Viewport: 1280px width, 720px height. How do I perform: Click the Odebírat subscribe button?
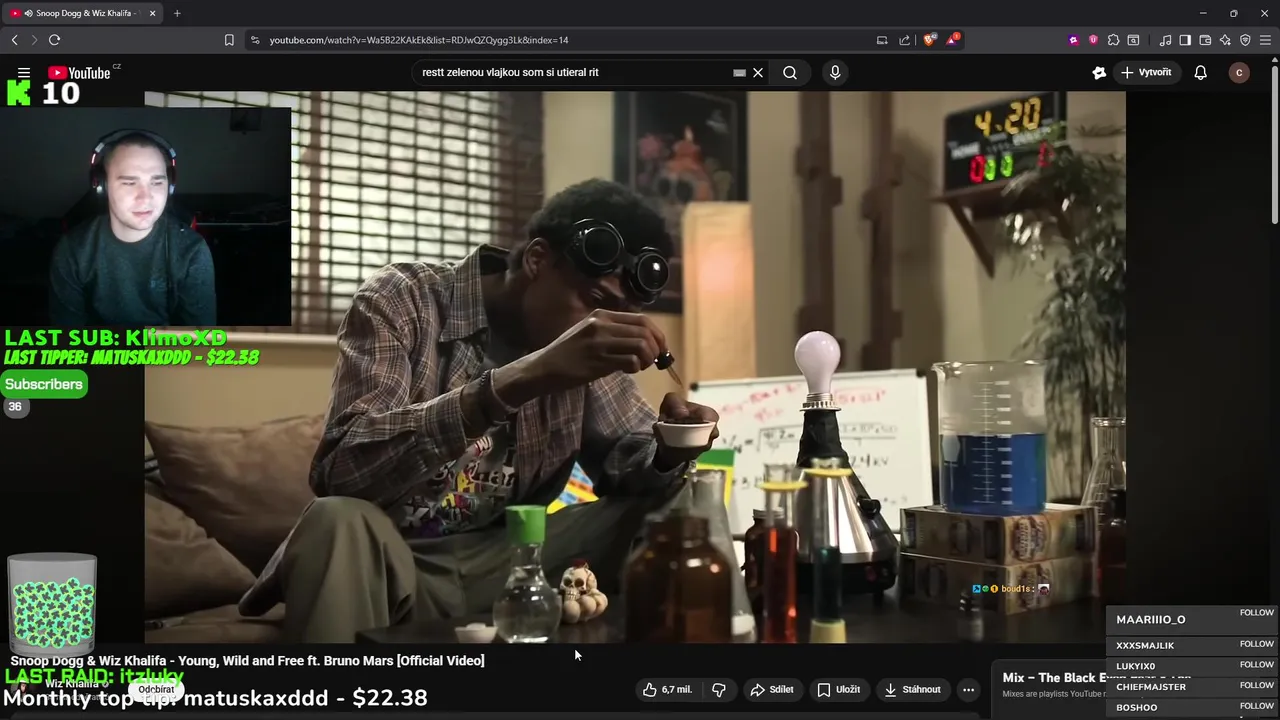click(x=156, y=689)
